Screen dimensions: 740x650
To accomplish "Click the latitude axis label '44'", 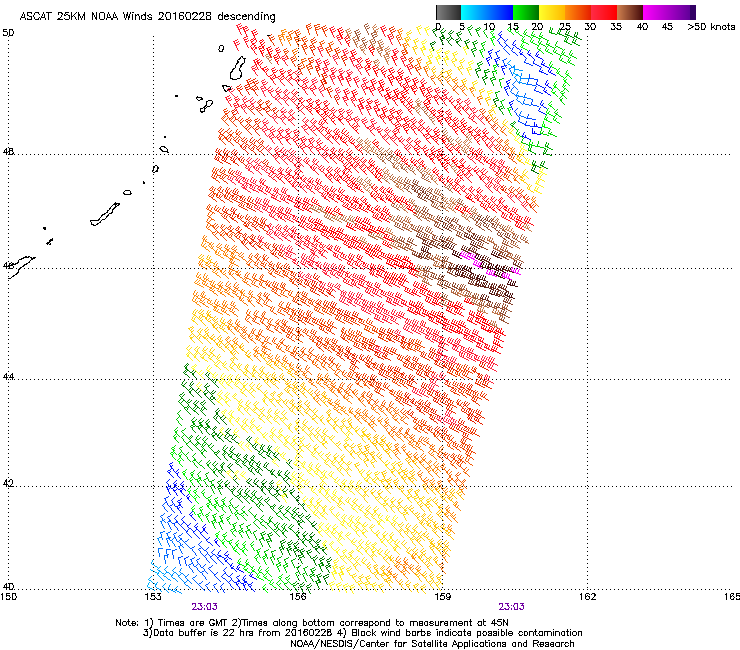I will point(8,377).
